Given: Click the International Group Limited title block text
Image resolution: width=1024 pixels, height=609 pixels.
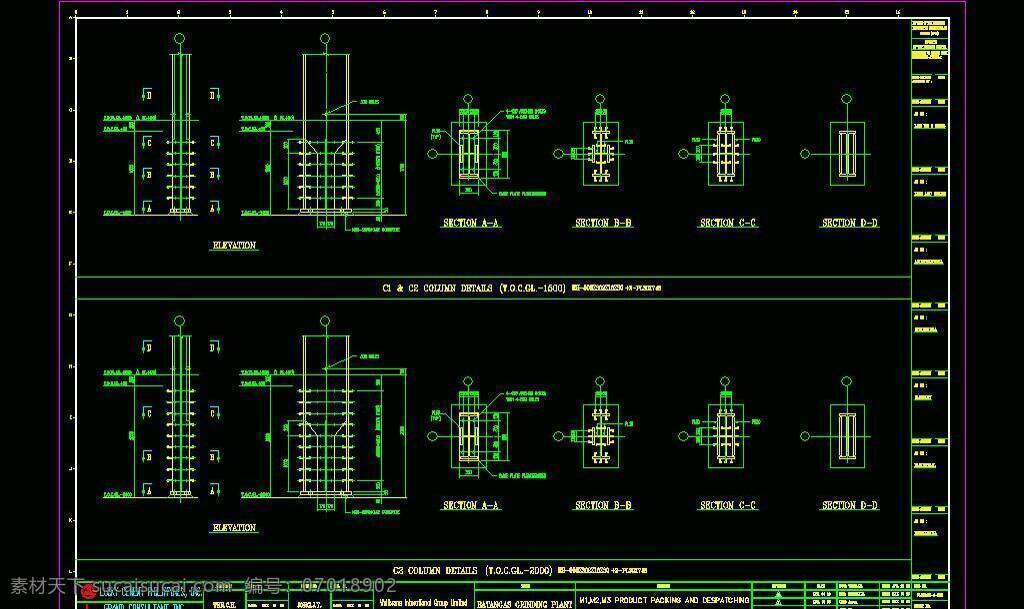Looking at the screenshot, I should pyautogui.click(x=424, y=602).
